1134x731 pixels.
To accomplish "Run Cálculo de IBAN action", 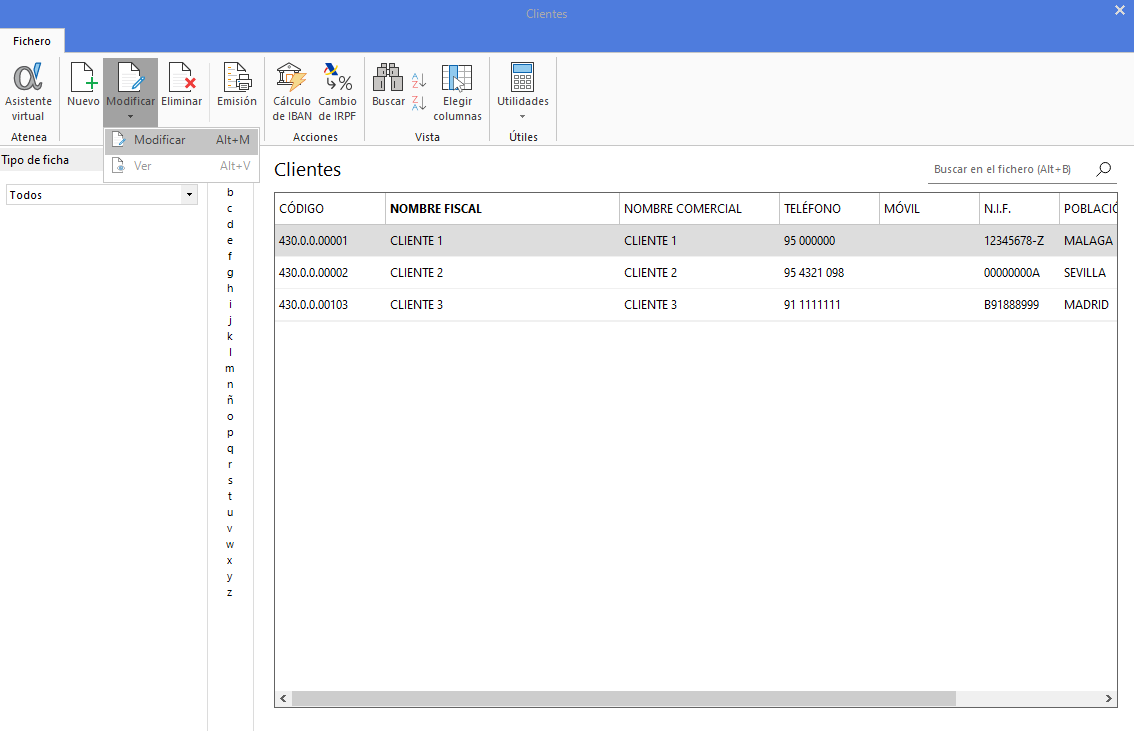I will tap(291, 92).
